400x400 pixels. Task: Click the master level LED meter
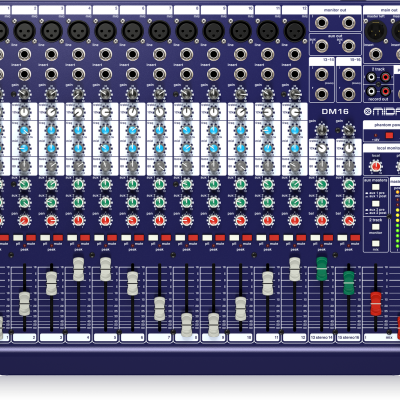[397, 219]
